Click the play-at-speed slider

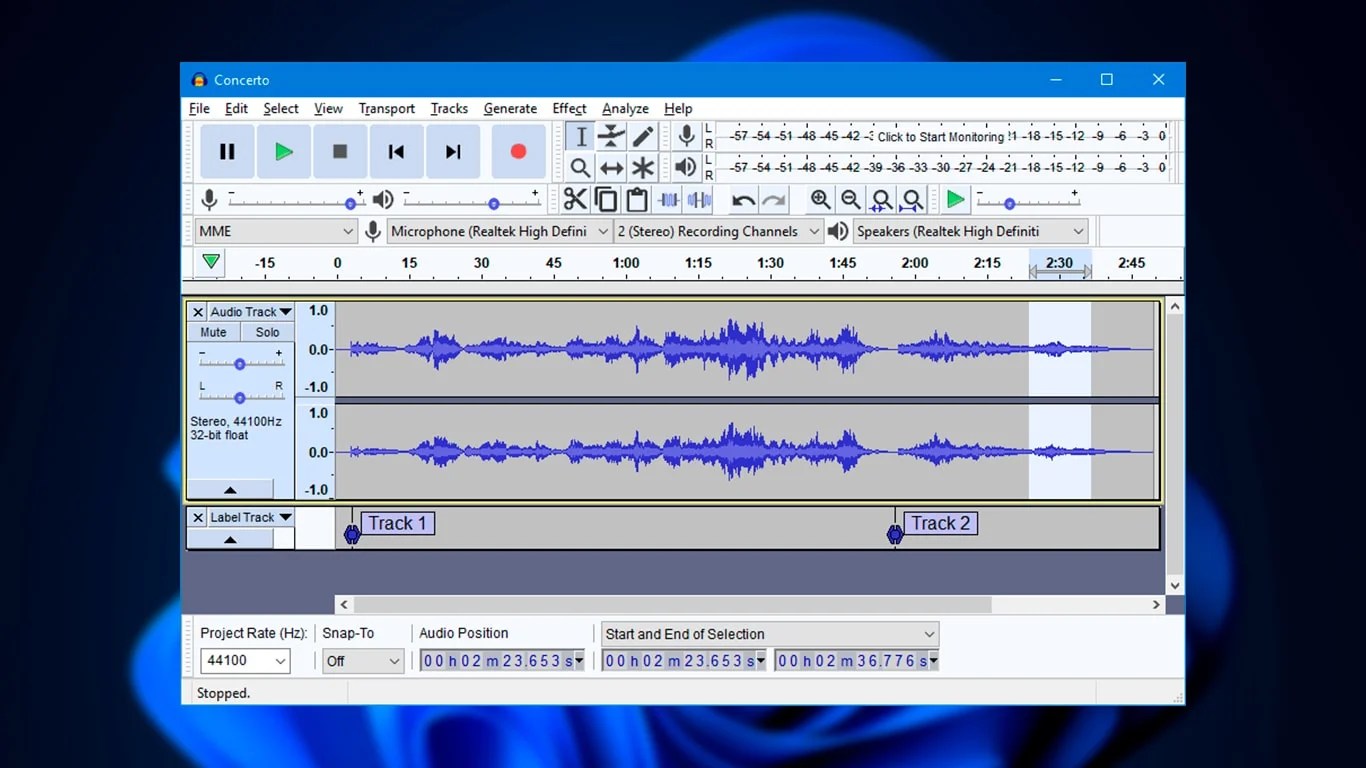pos(1027,203)
